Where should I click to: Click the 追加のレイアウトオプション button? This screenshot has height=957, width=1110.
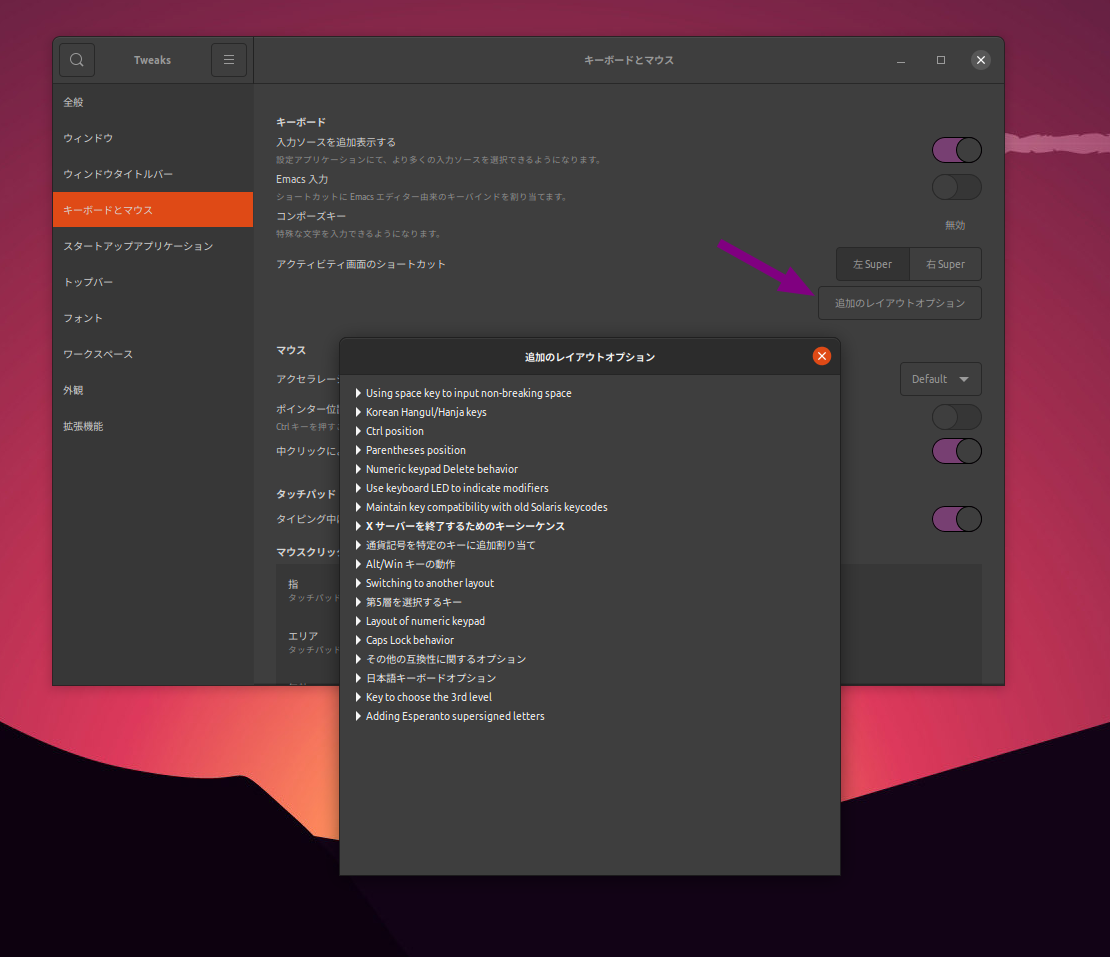pyautogui.click(x=900, y=303)
